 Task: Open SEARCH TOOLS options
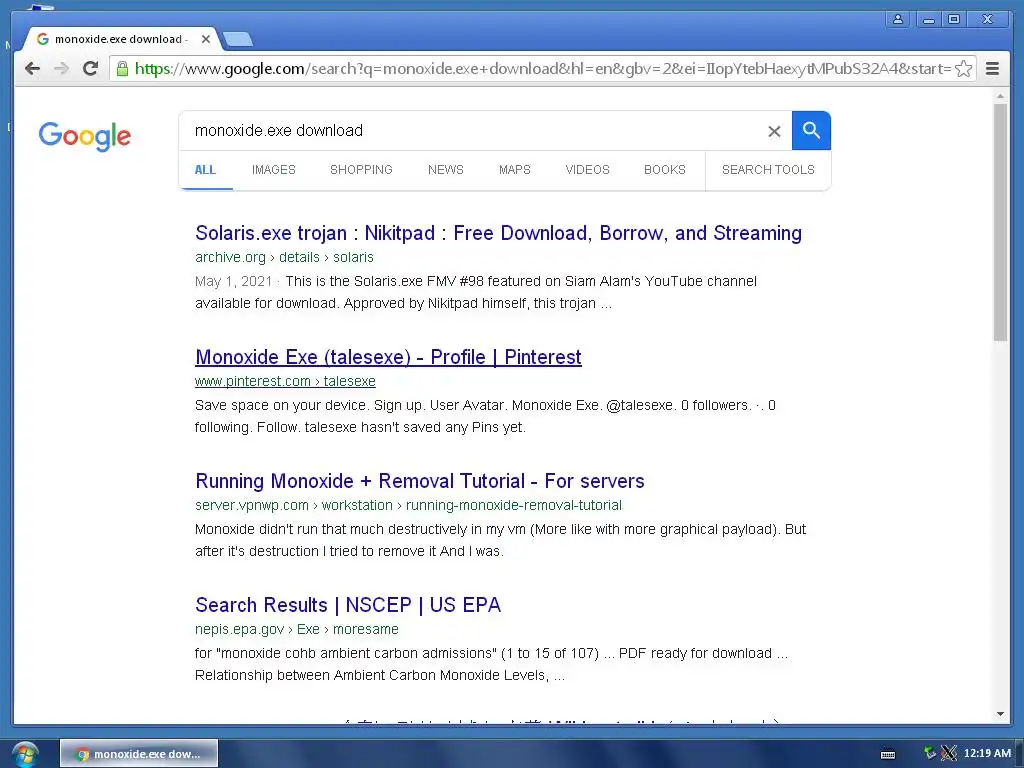768,170
